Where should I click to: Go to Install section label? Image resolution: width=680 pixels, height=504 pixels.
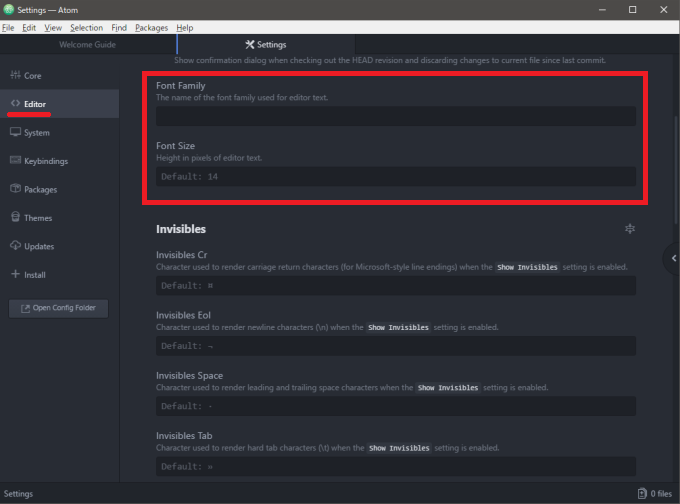[x=35, y=275]
